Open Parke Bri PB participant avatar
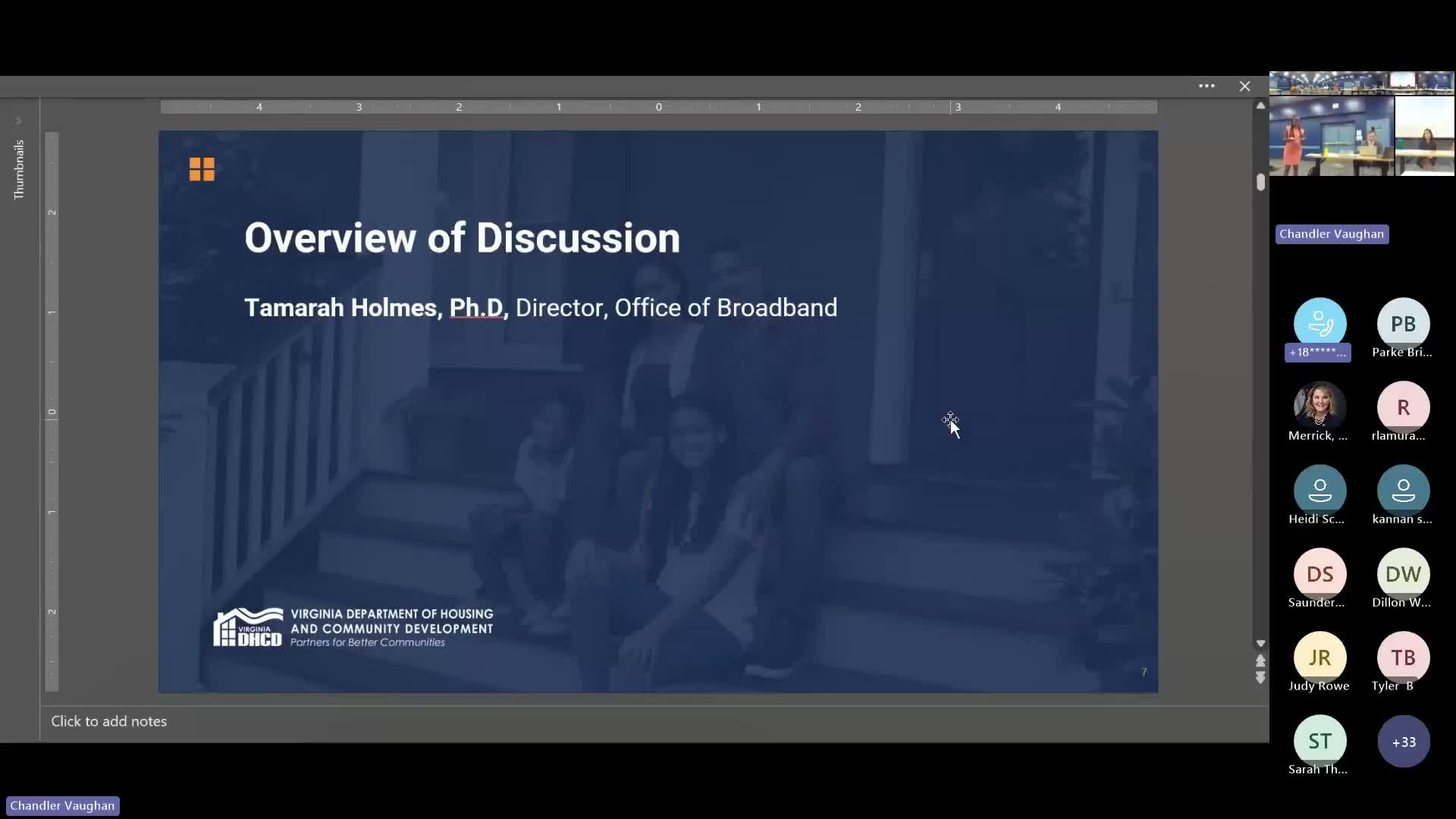Viewport: 1456px width, 819px height. point(1403,324)
